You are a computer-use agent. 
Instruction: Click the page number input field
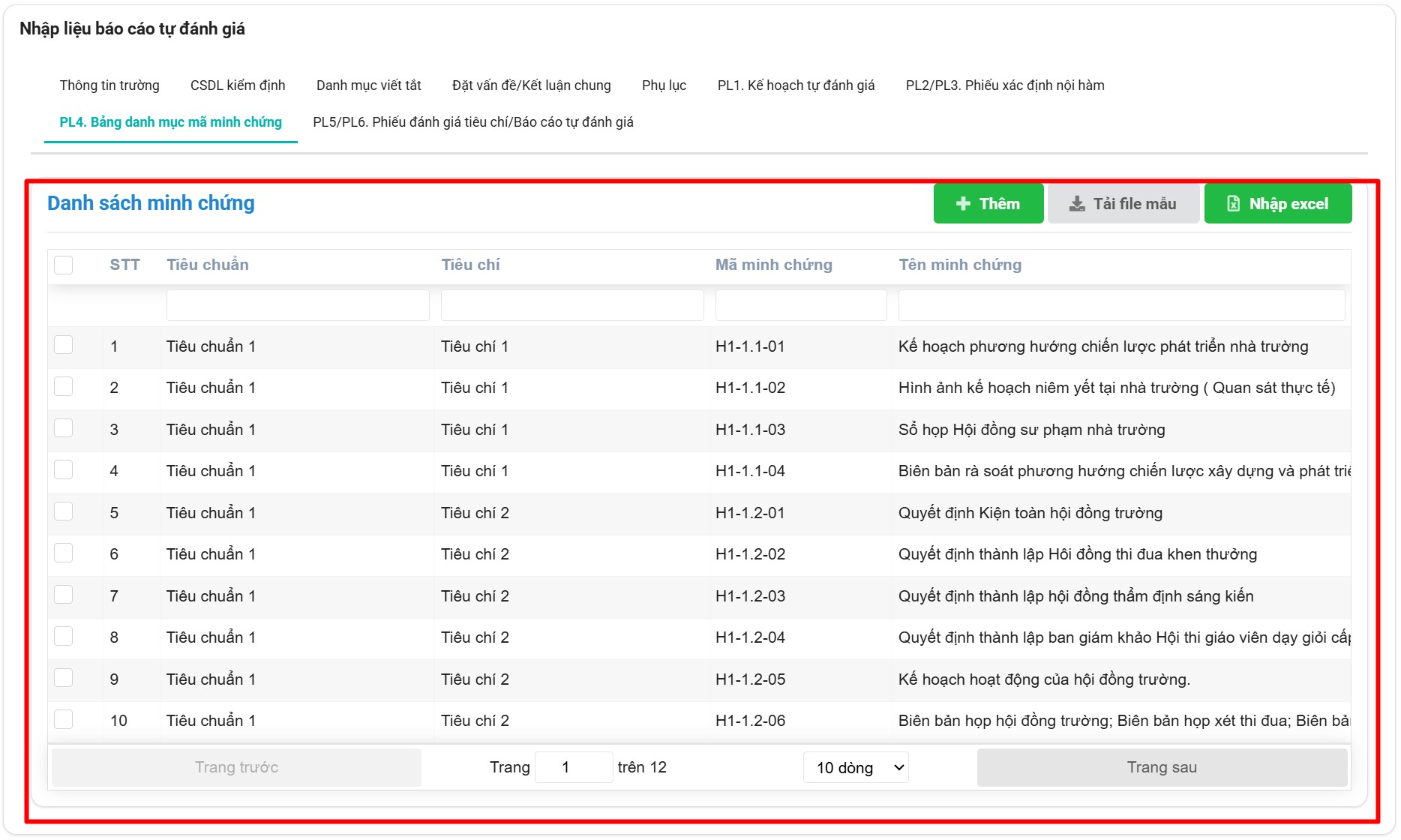pos(574,767)
